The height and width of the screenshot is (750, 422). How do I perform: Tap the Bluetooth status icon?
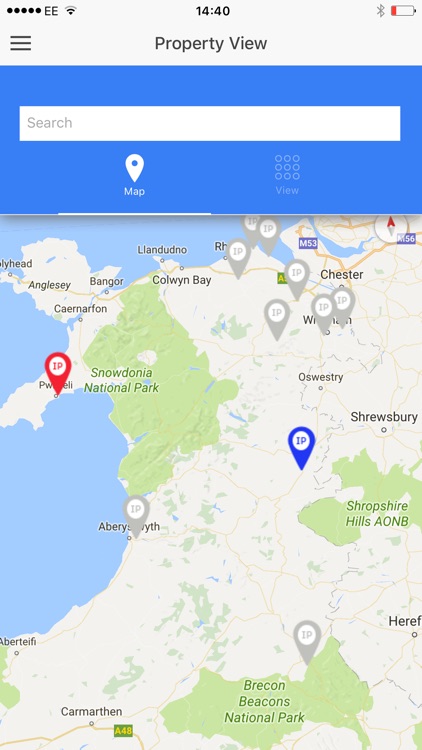[x=380, y=11]
